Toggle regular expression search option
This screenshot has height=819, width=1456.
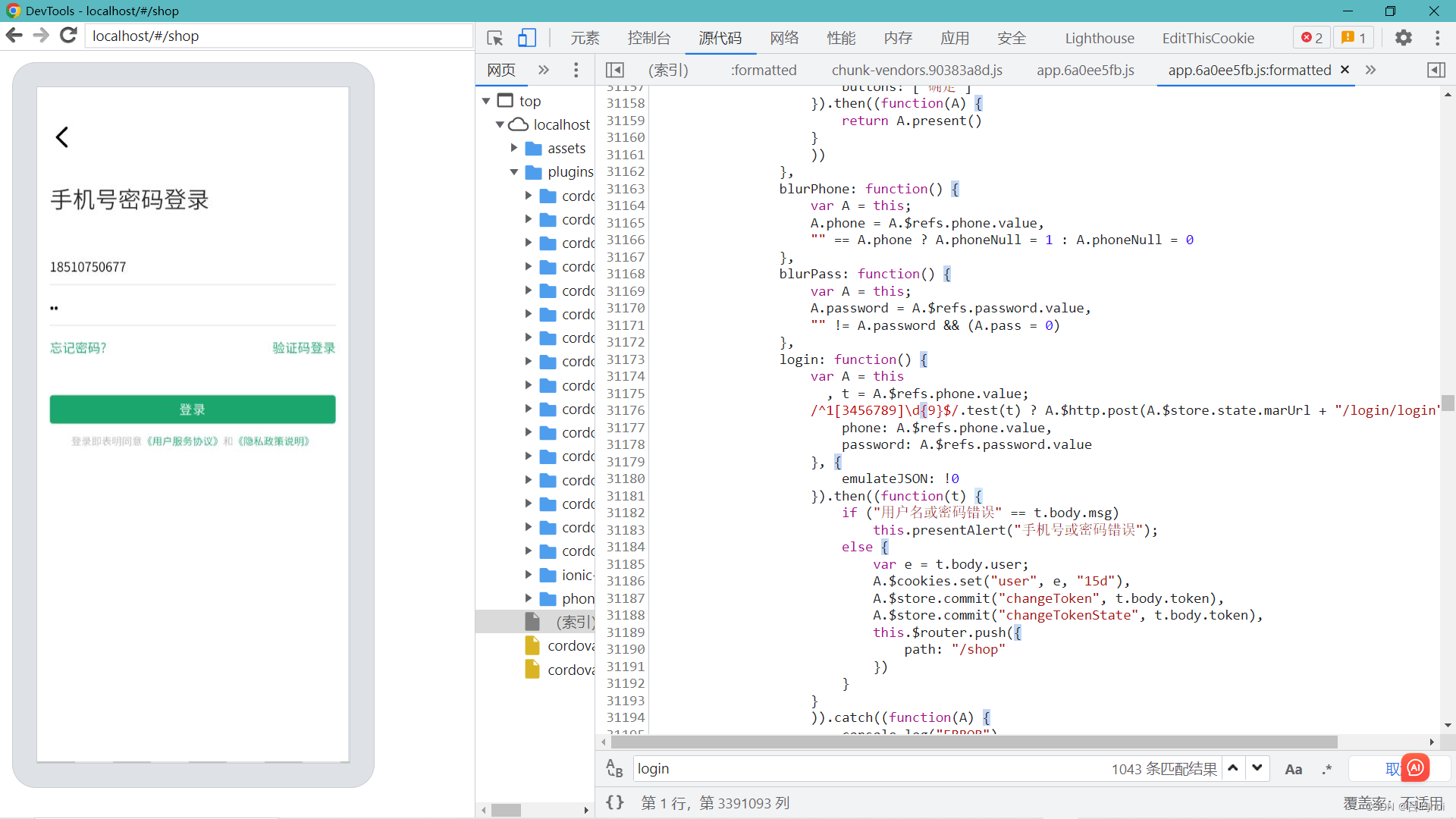click(1327, 769)
